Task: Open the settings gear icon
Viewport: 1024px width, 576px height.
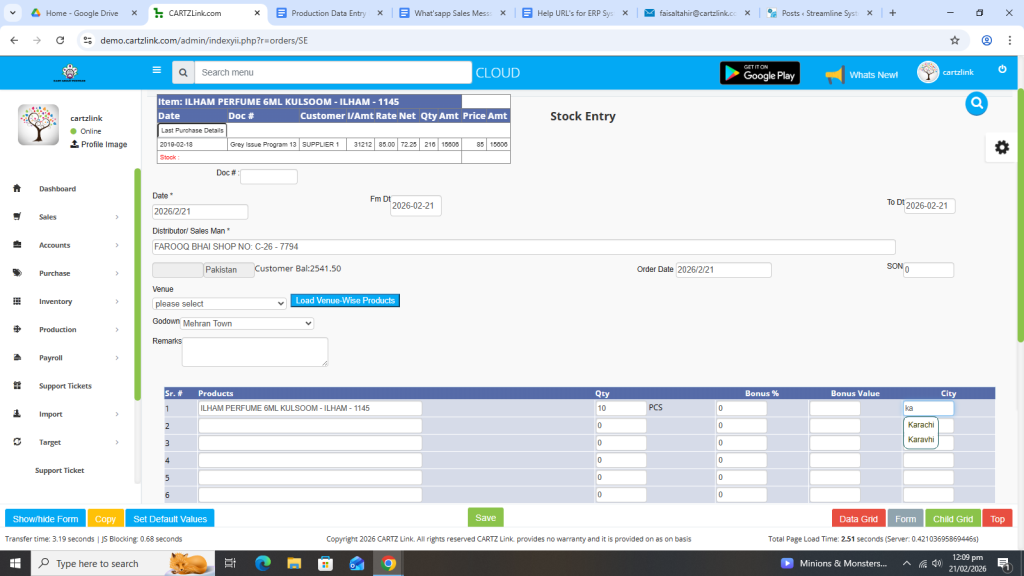Action: tap(1001, 147)
